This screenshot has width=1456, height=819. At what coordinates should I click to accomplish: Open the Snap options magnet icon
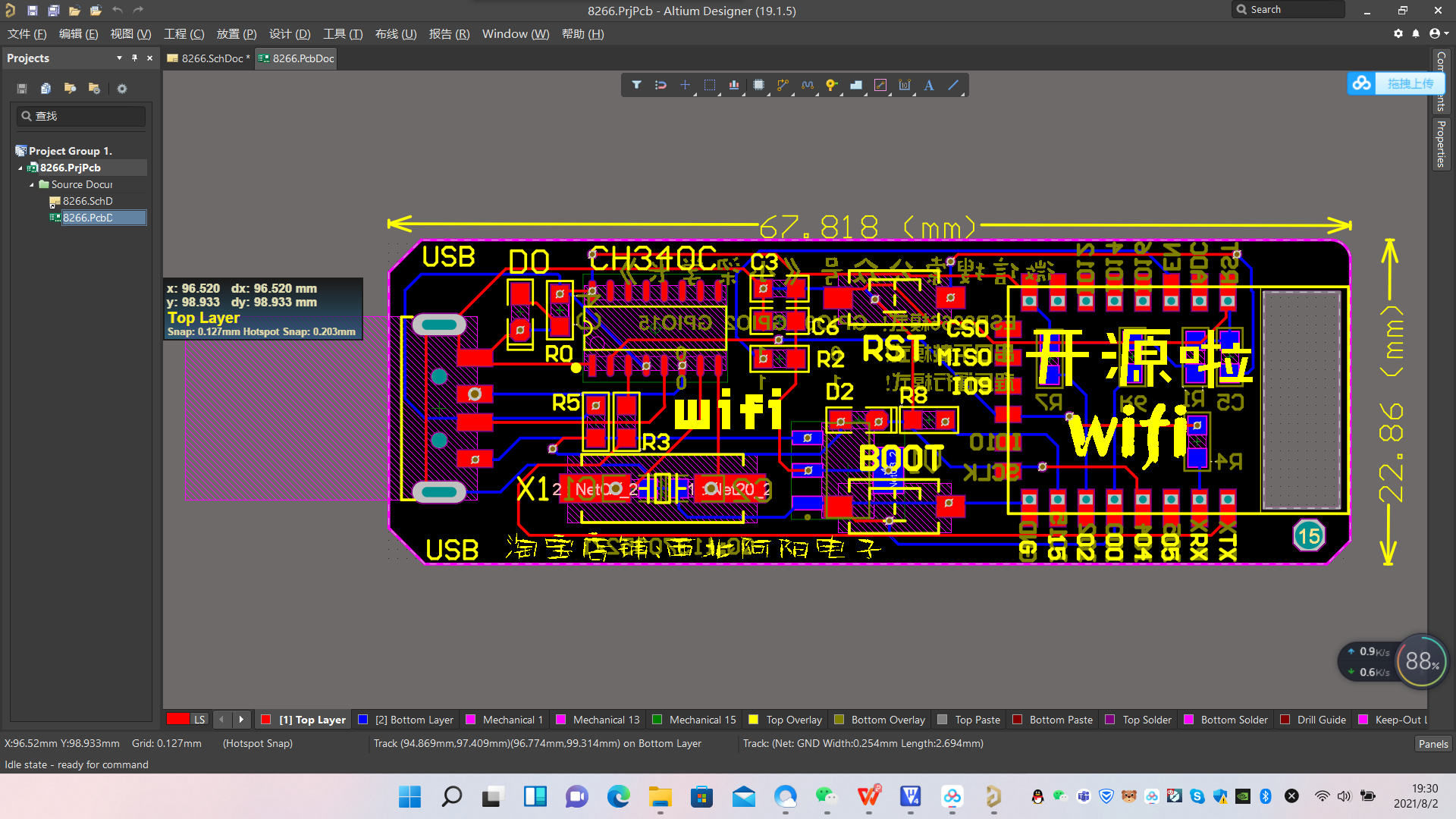(661, 85)
